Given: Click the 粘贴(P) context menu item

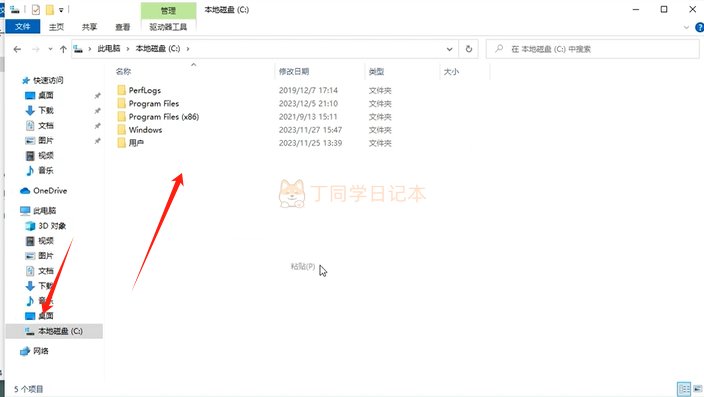Looking at the screenshot, I should click(x=303, y=266).
